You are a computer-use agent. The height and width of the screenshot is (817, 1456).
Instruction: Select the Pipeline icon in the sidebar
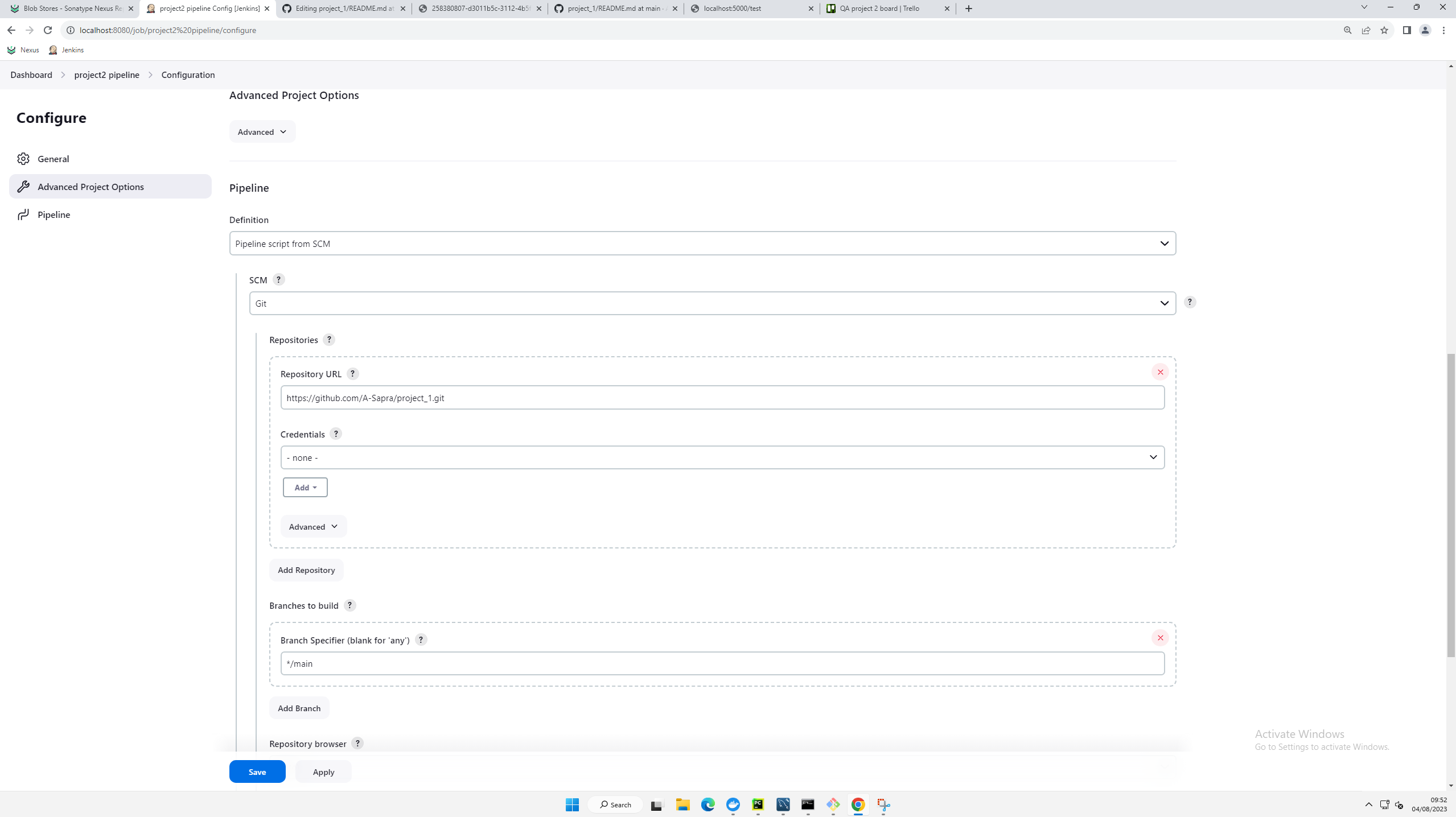tap(23, 214)
